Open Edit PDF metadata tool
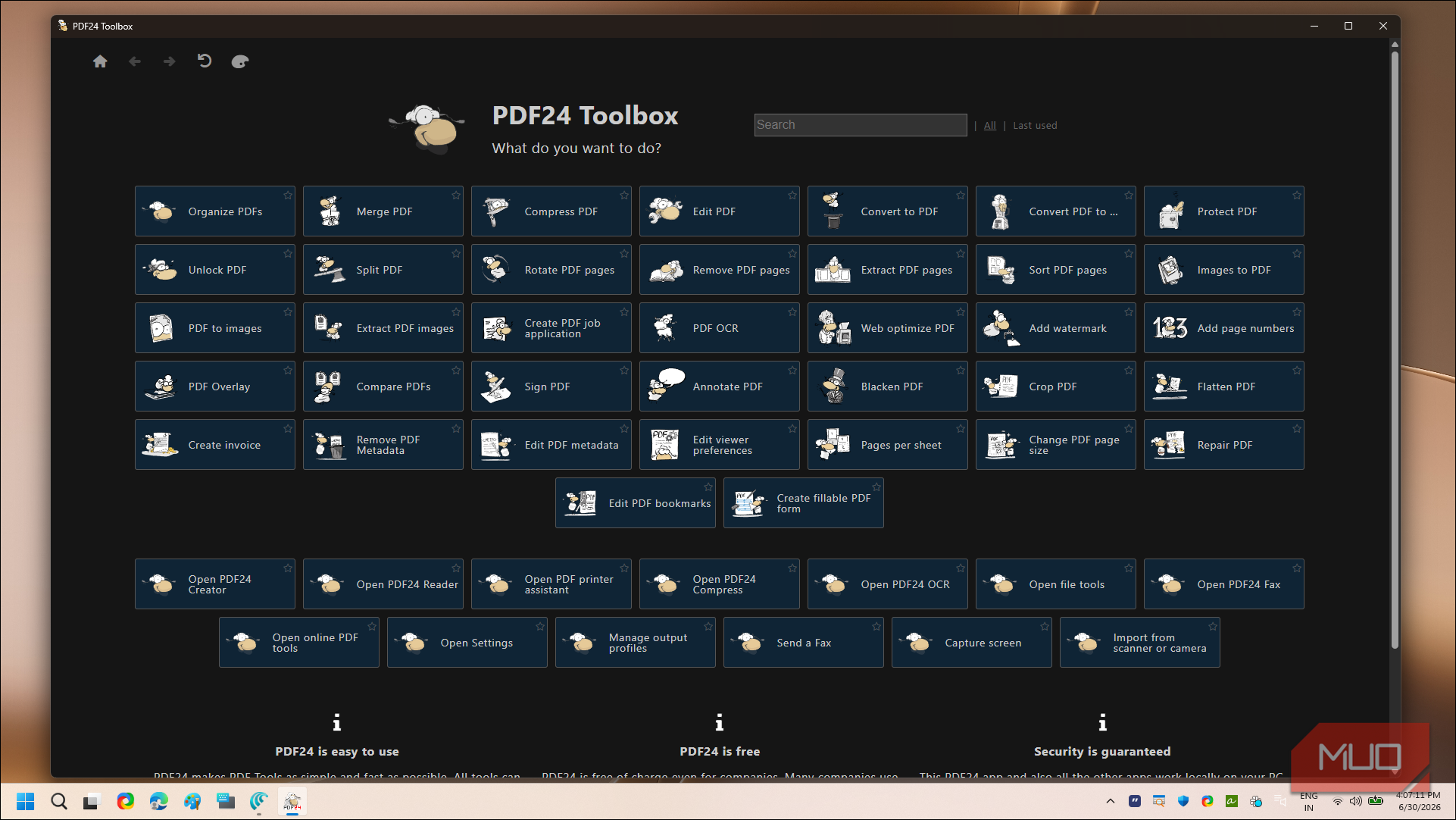The width and height of the screenshot is (1456, 820). point(551,445)
